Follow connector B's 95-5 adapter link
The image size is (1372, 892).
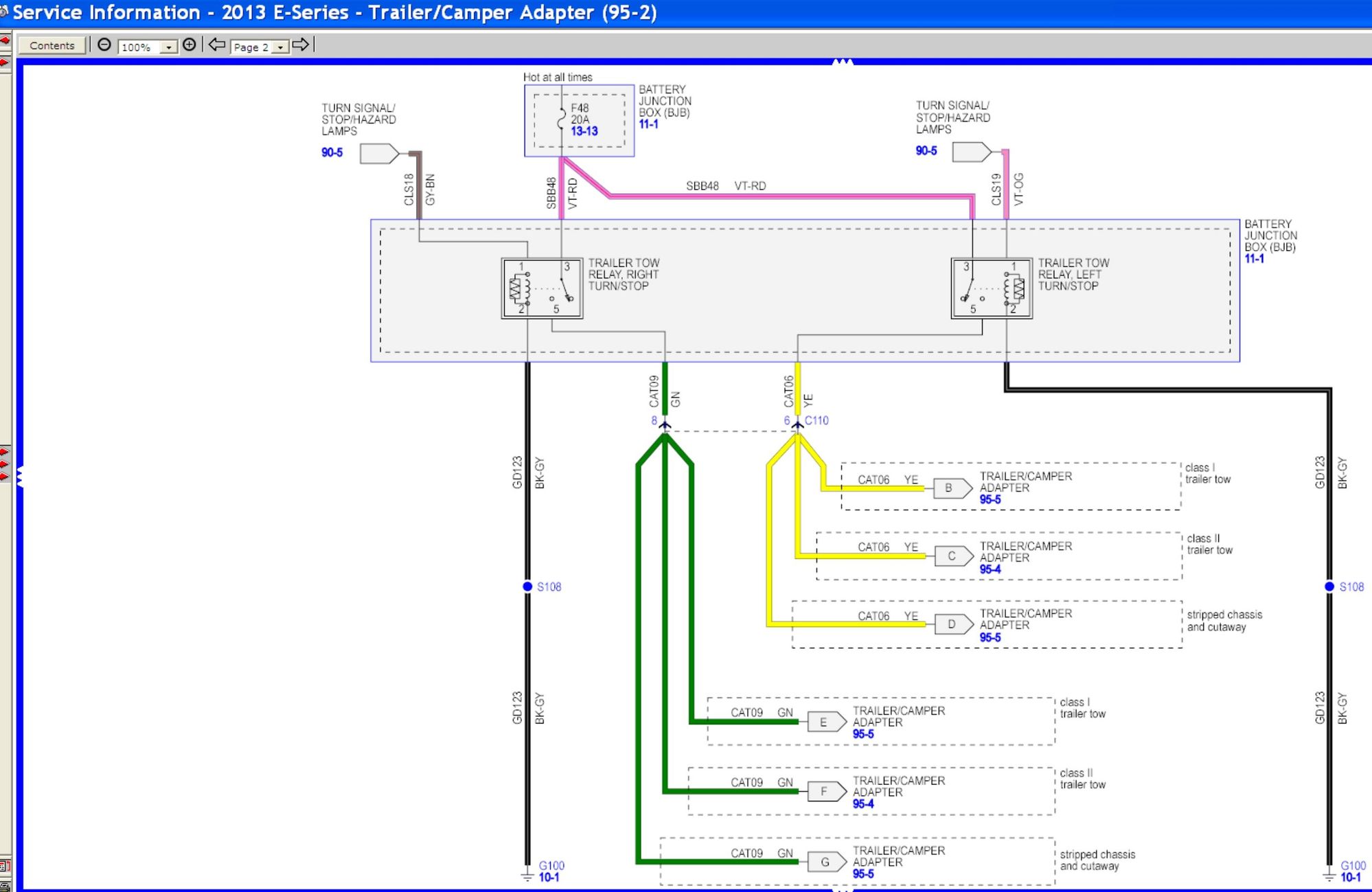pos(990,500)
